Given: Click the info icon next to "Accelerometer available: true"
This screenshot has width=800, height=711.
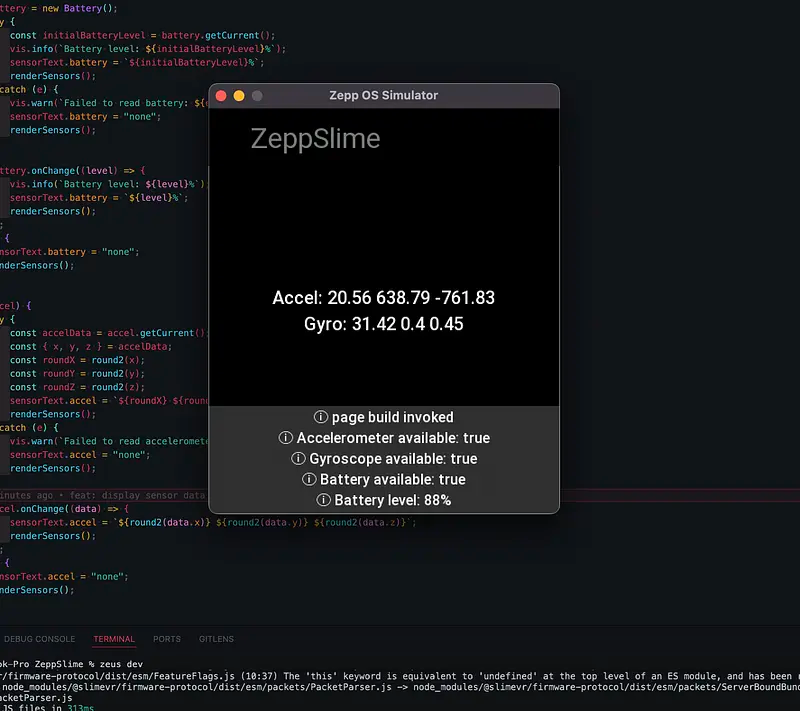Looking at the screenshot, I should (285, 438).
